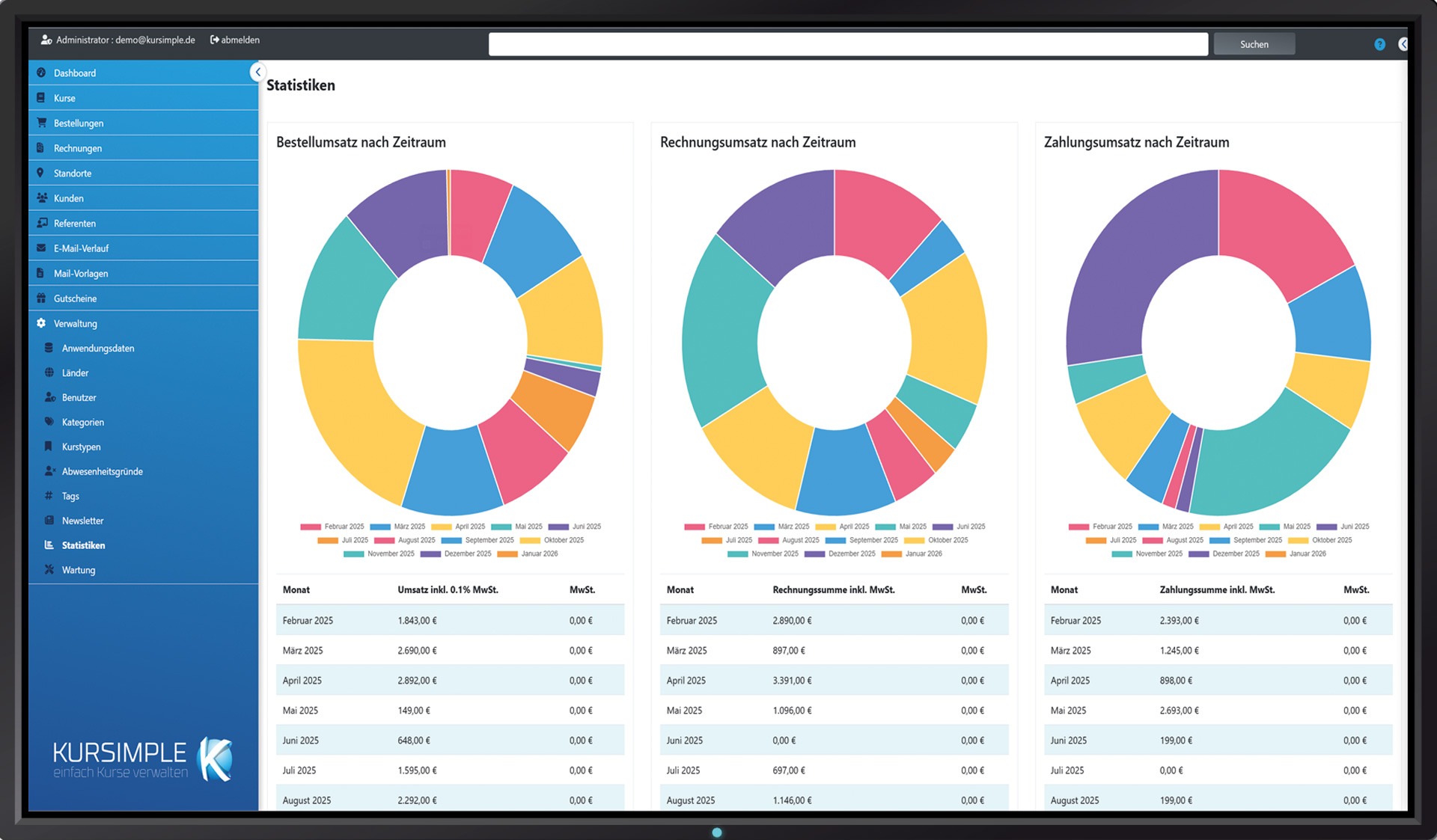Click the E-Mail-Verlauf envelope icon
1437x840 pixels.
click(41, 248)
